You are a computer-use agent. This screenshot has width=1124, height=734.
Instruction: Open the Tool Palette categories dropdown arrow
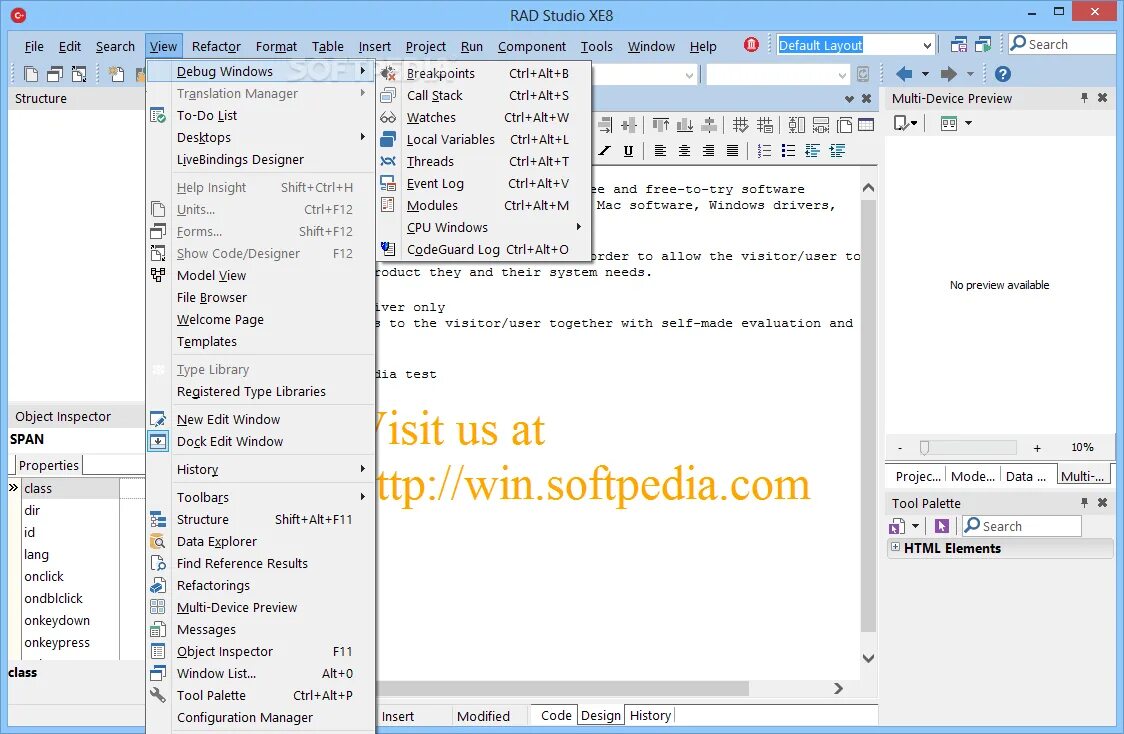point(915,526)
